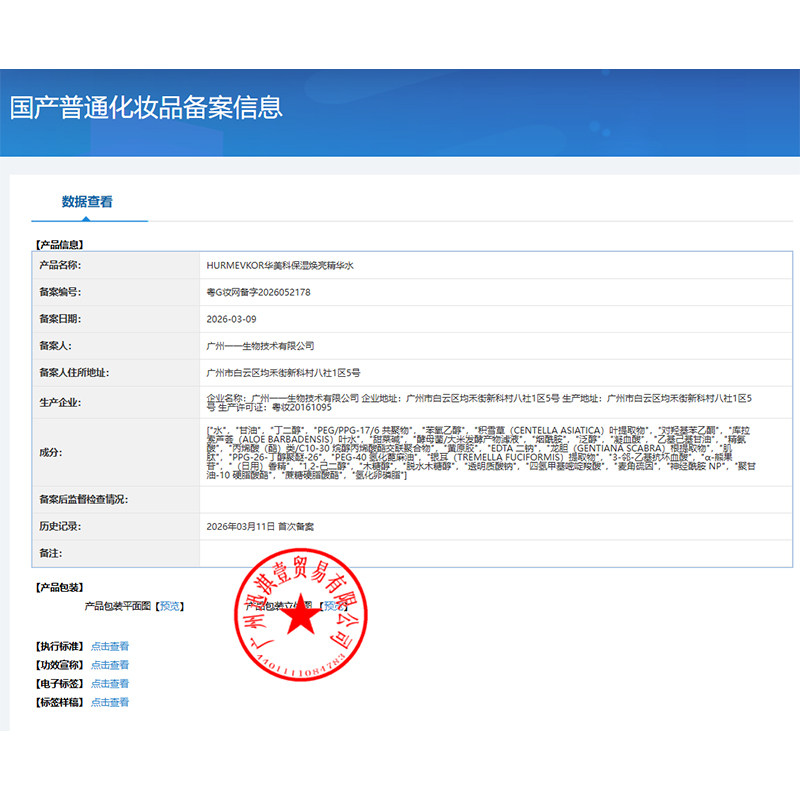Click the 产品包装 section heading

tap(59, 588)
